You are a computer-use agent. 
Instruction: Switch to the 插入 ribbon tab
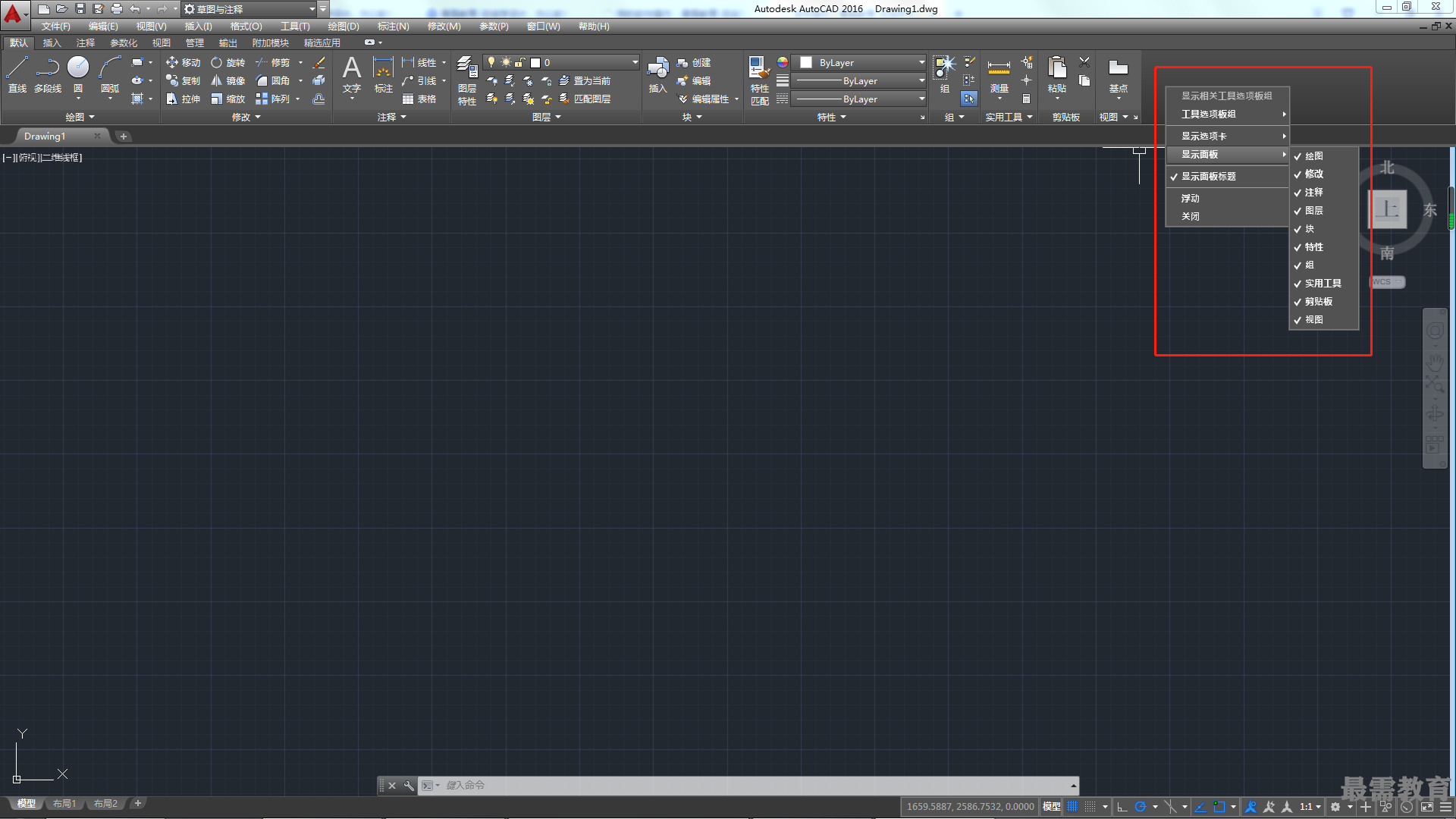(x=52, y=43)
